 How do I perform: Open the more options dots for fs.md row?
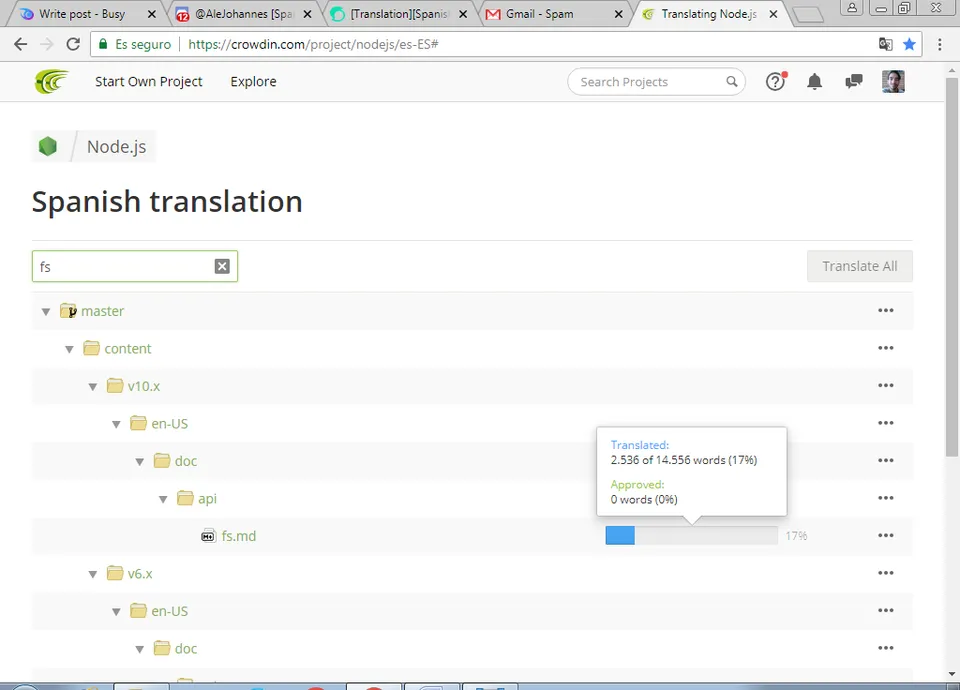885,535
